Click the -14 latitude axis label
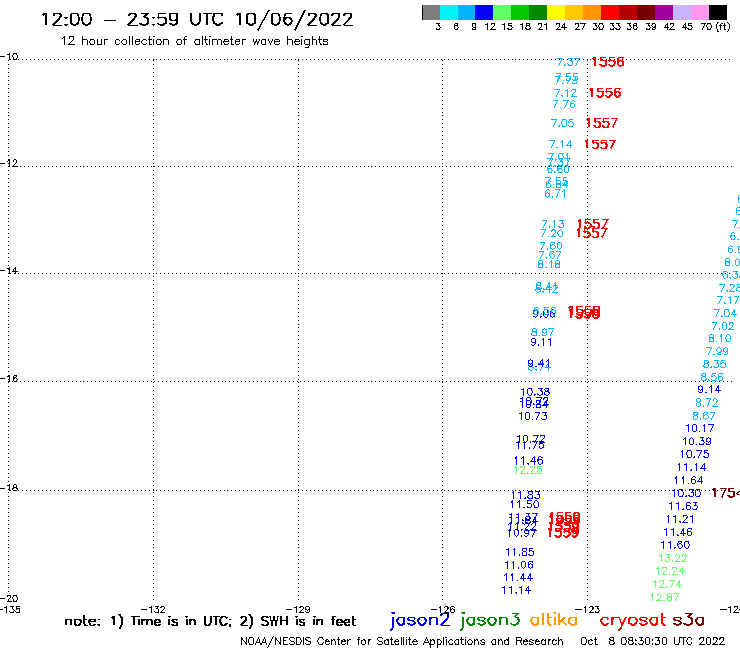 point(9,270)
